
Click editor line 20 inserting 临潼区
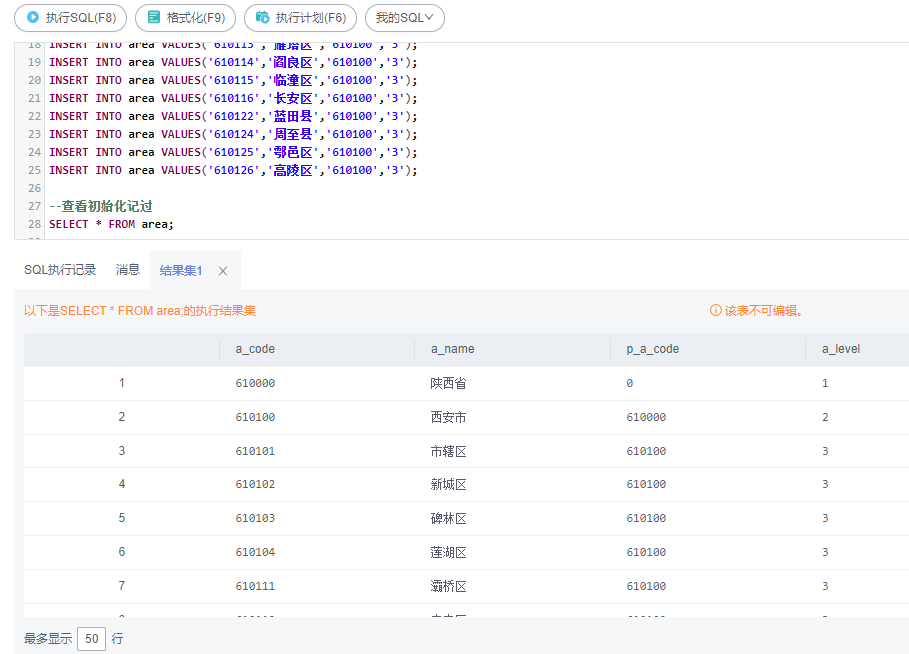pos(233,80)
